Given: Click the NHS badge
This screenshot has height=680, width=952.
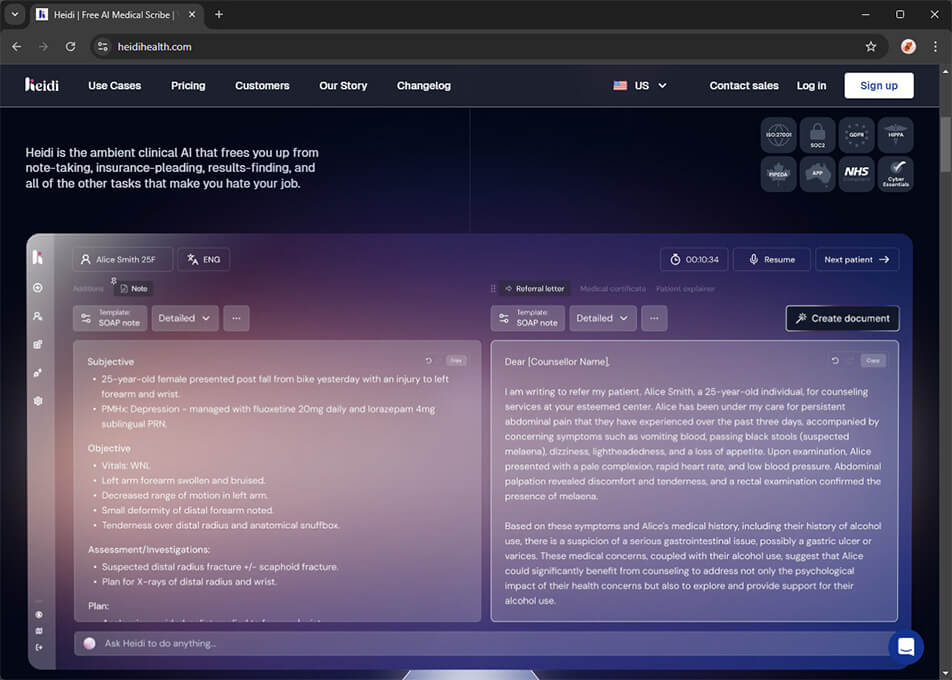Looking at the screenshot, I should pyautogui.click(x=856, y=174).
